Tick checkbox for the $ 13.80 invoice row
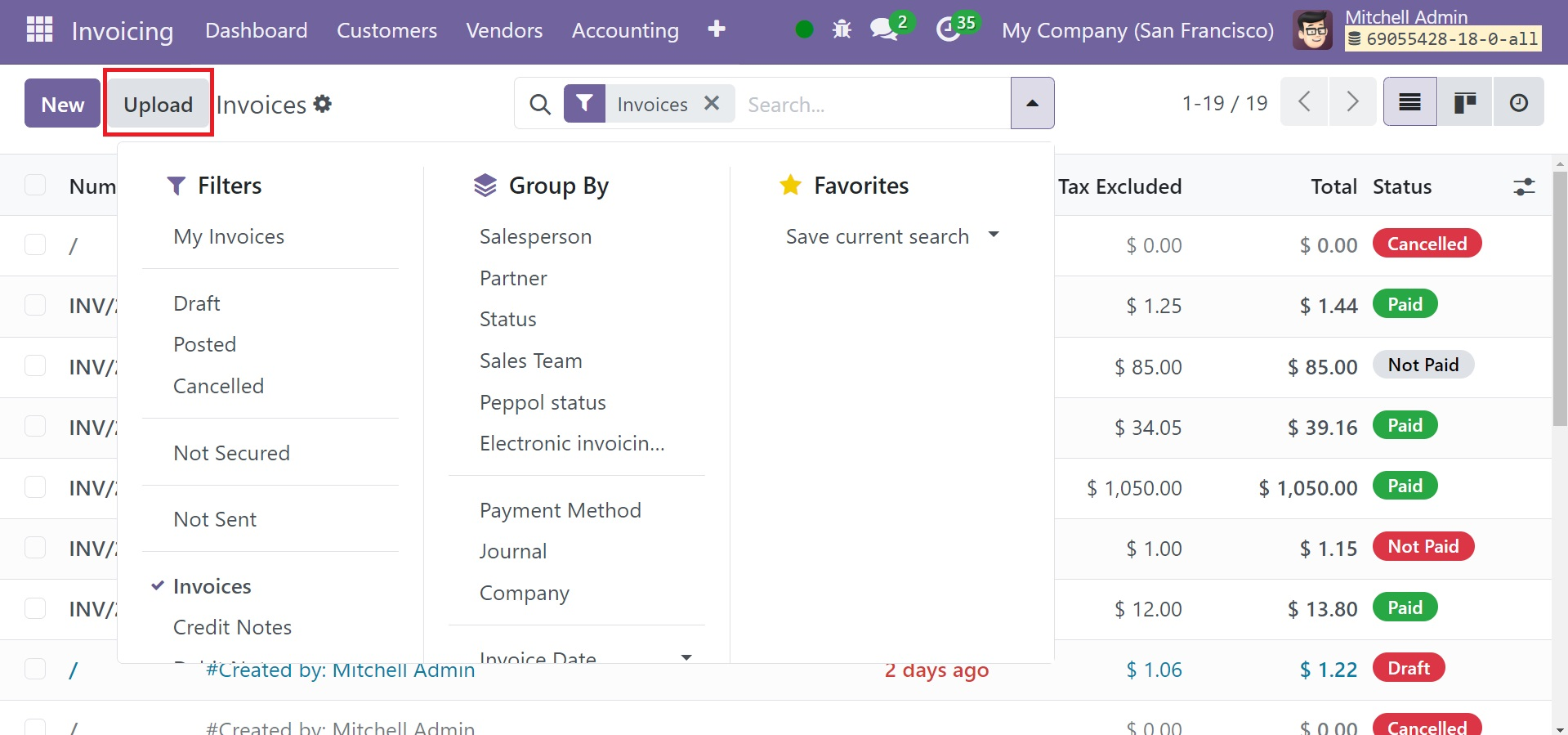 (35, 608)
